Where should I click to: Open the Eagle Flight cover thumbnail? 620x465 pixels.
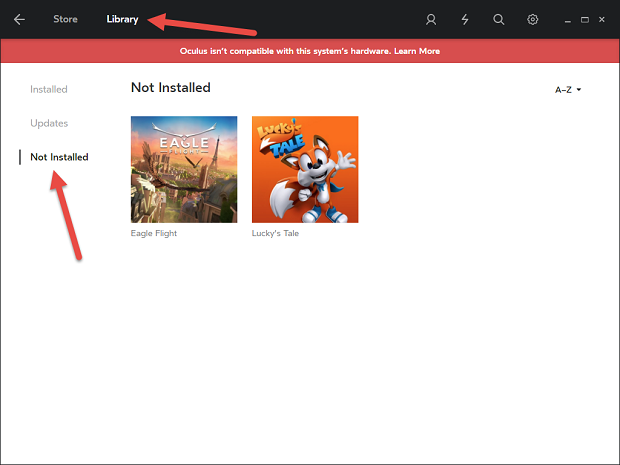184,169
